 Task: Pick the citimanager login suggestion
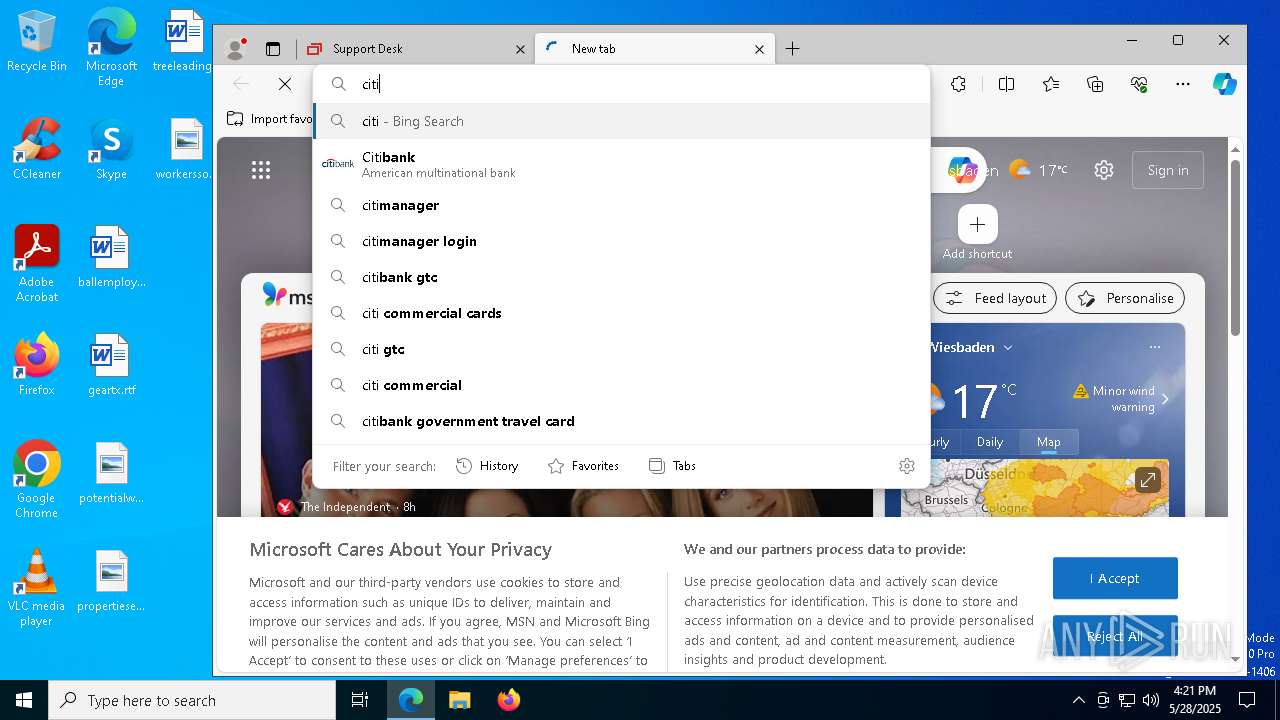click(621, 241)
